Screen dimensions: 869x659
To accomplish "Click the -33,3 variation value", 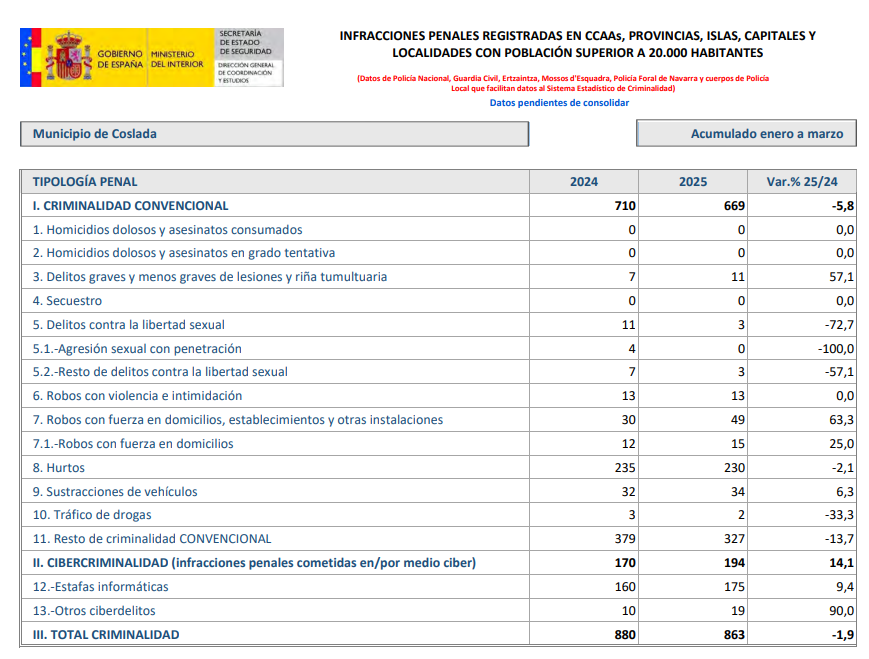I will point(840,515).
